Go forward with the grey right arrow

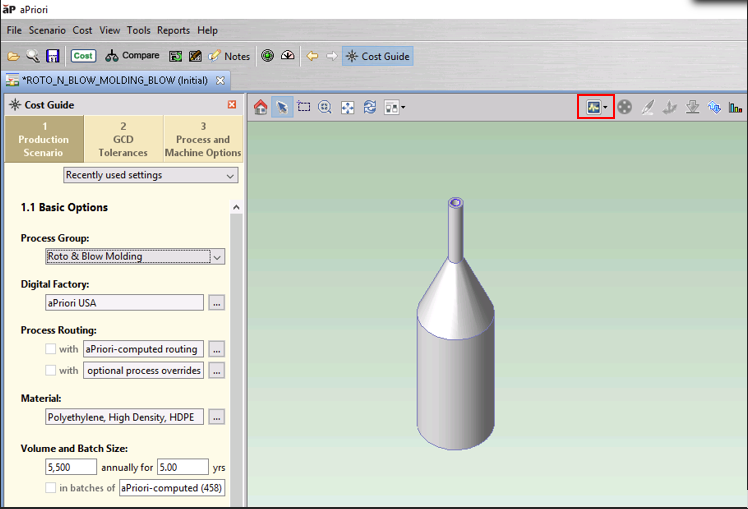tap(332, 56)
